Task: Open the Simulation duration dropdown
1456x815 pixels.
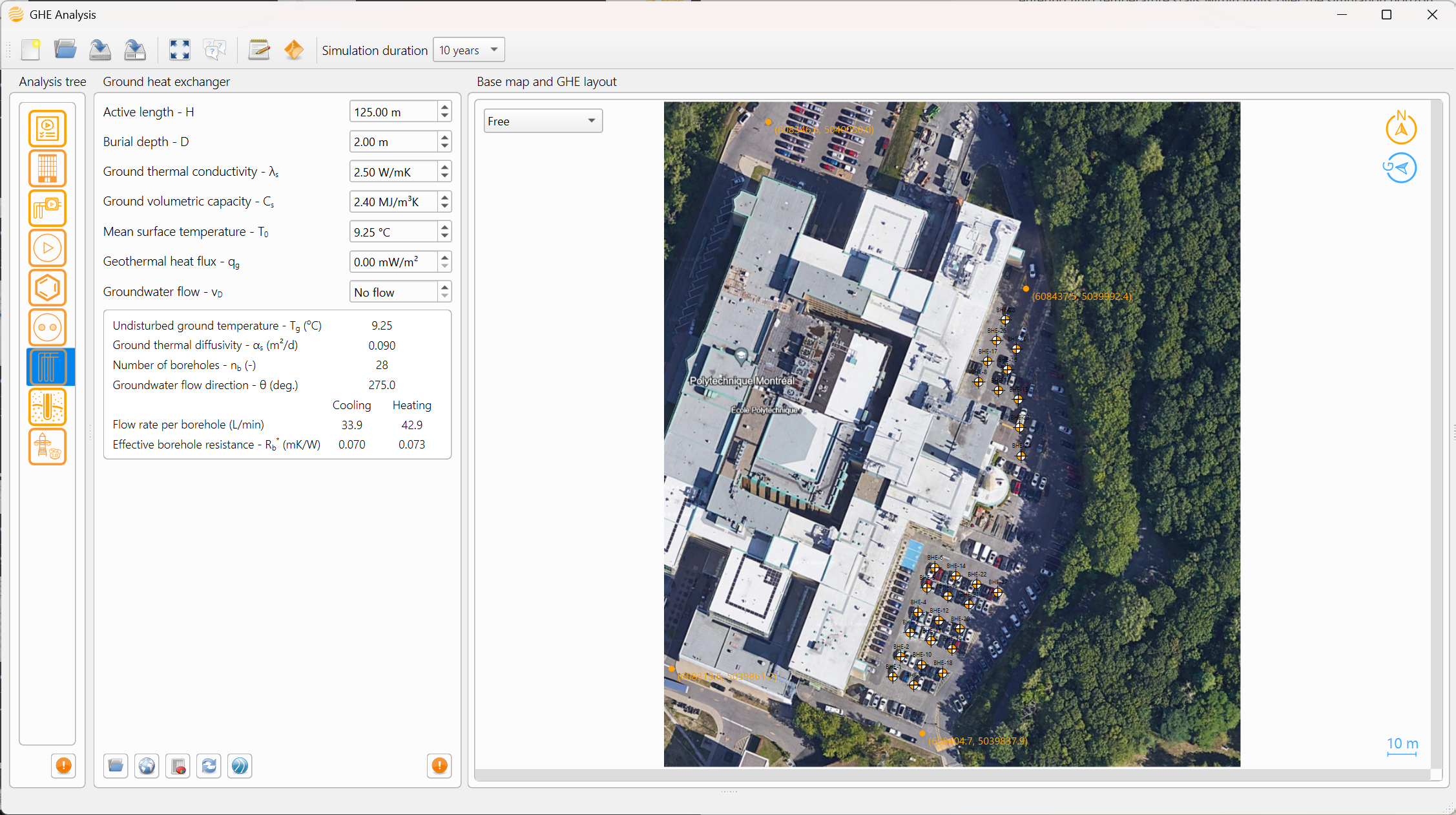Action: coord(469,50)
